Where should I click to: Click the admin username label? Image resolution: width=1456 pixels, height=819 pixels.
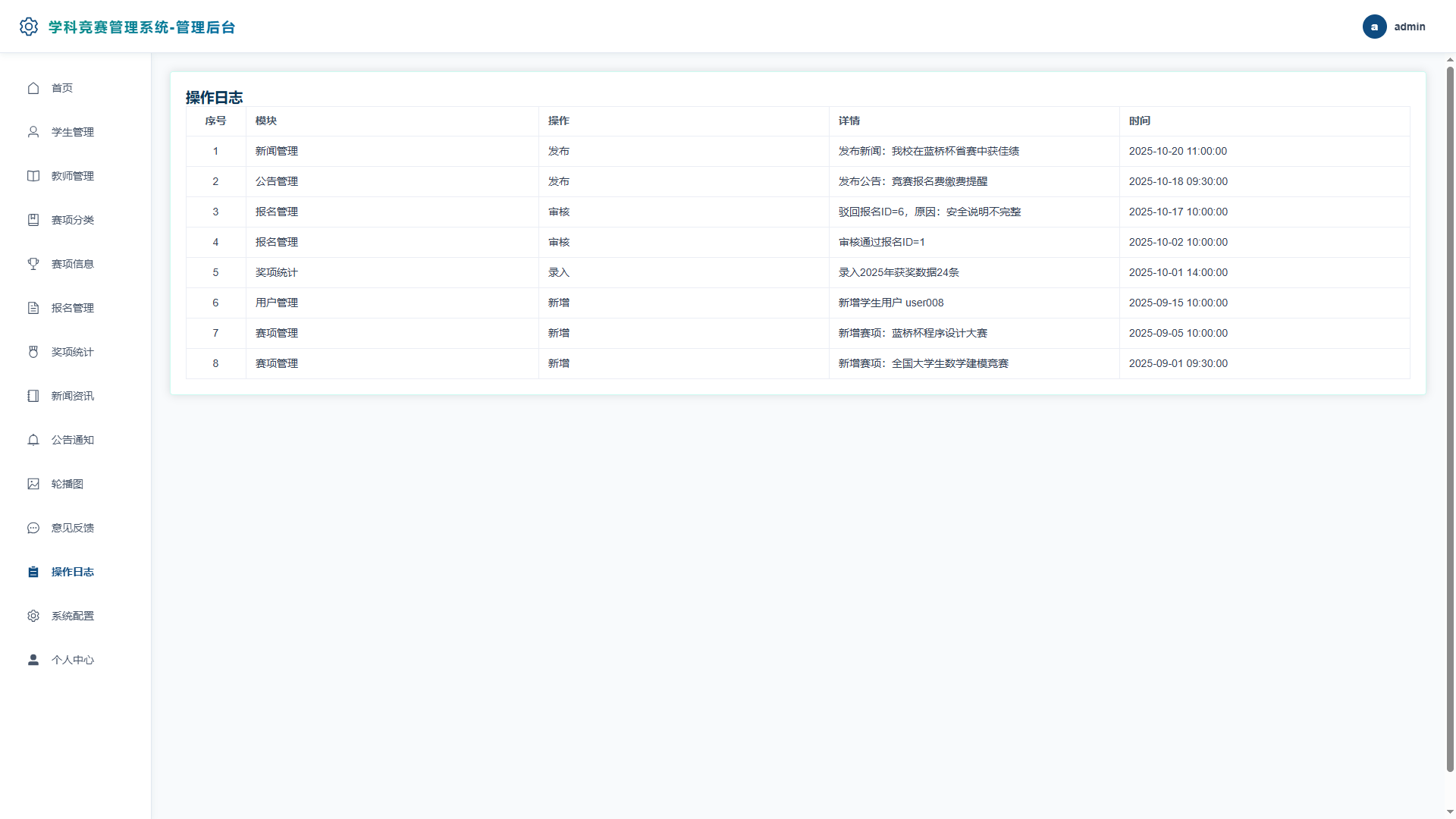click(x=1409, y=27)
